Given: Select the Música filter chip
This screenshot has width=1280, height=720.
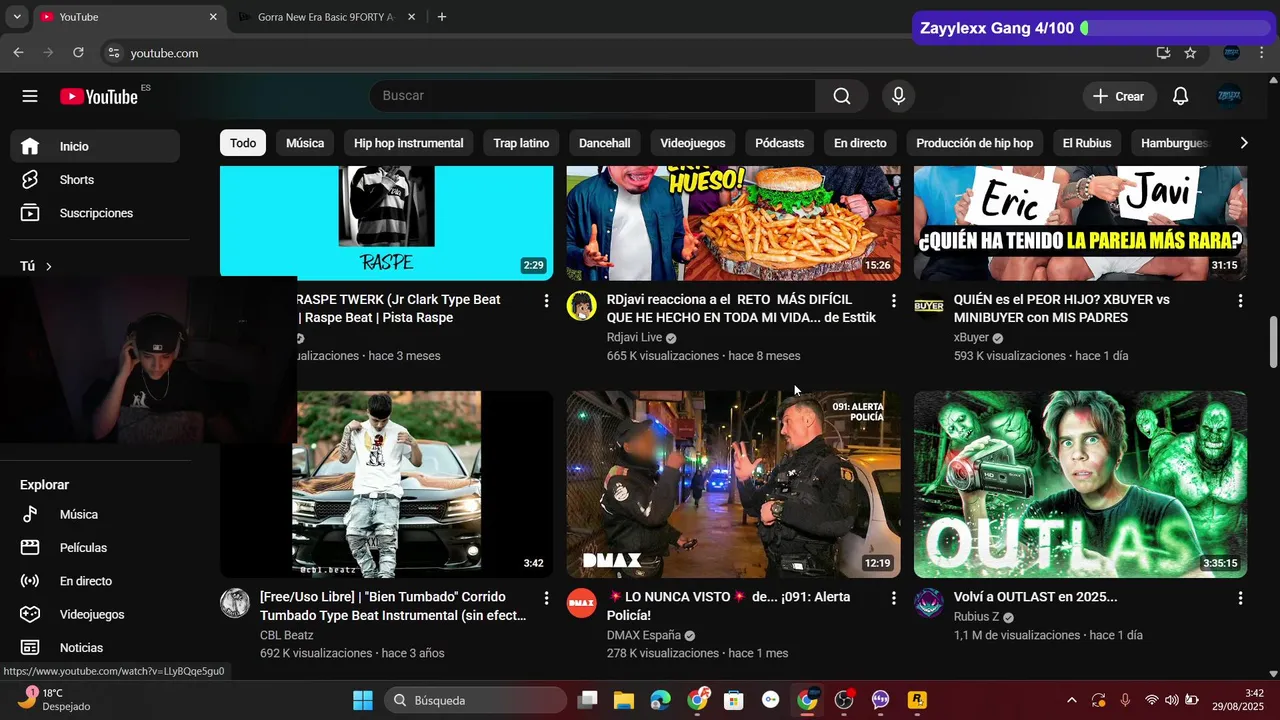Looking at the screenshot, I should [305, 143].
